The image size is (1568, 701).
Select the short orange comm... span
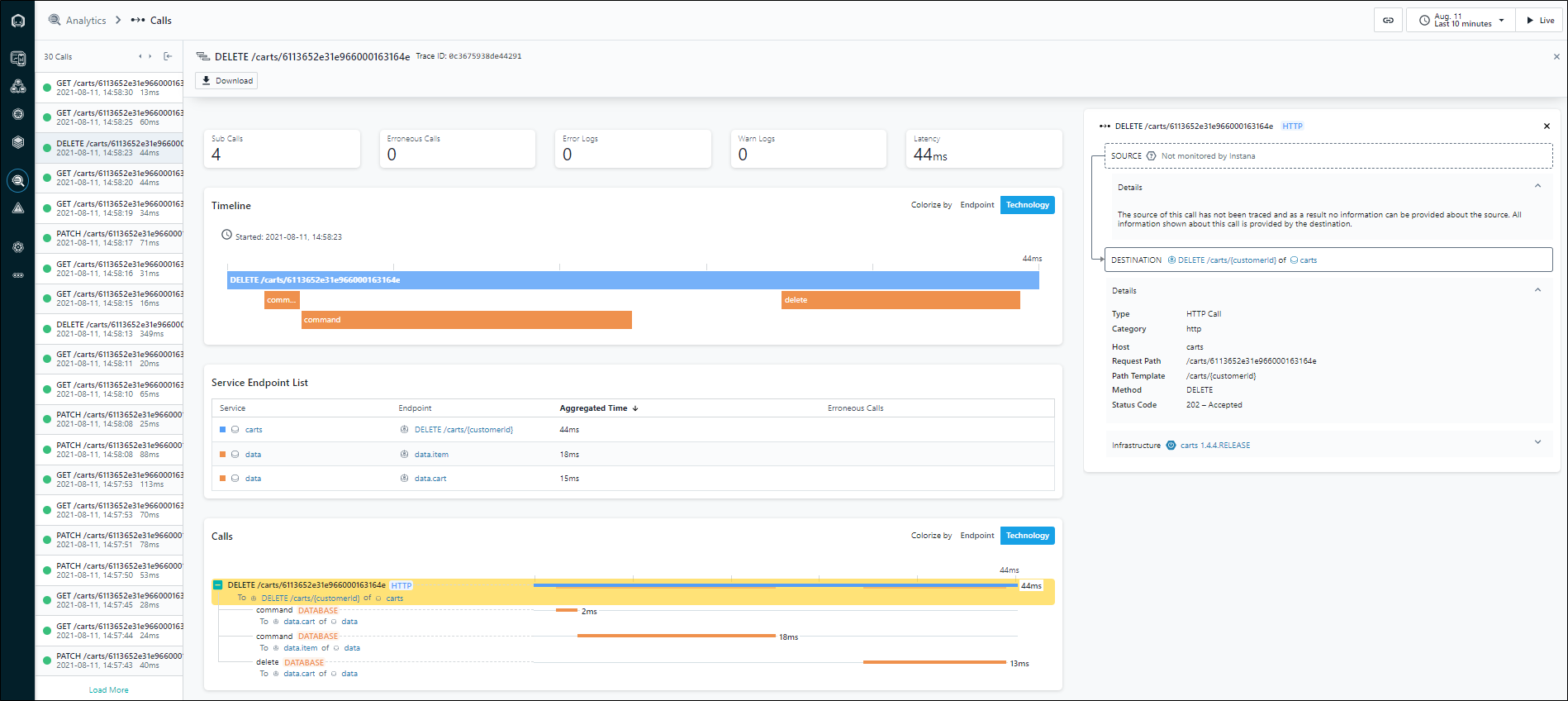click(x=282, y=300)
